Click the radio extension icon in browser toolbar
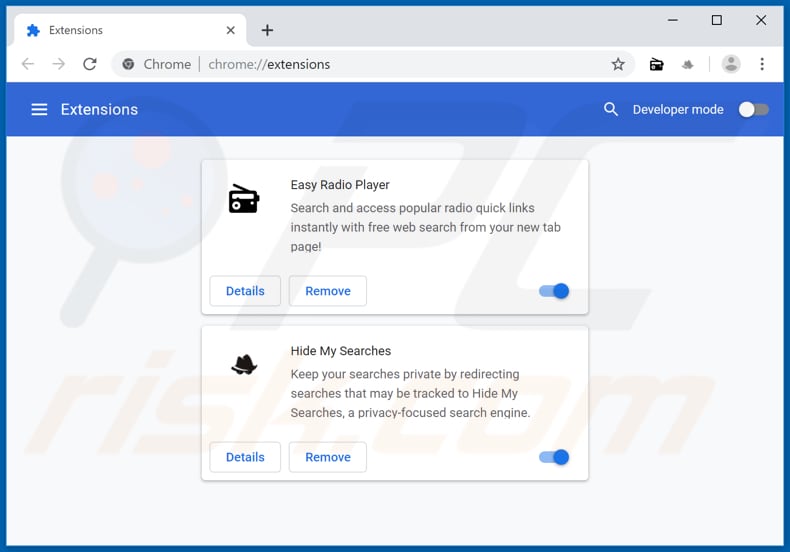This screenshot has width=790, height=552. click(x=656, y=64)
